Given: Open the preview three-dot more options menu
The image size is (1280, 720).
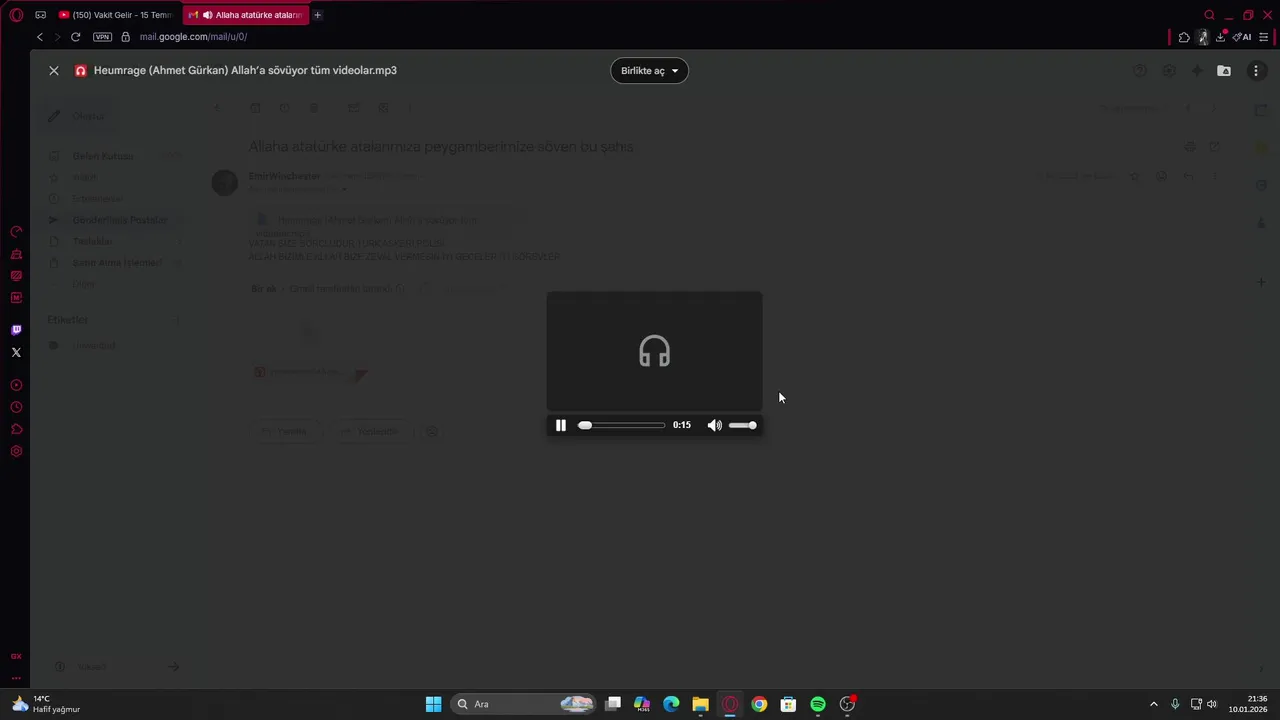Looking at the screenshot, I should click(1256, 71).
